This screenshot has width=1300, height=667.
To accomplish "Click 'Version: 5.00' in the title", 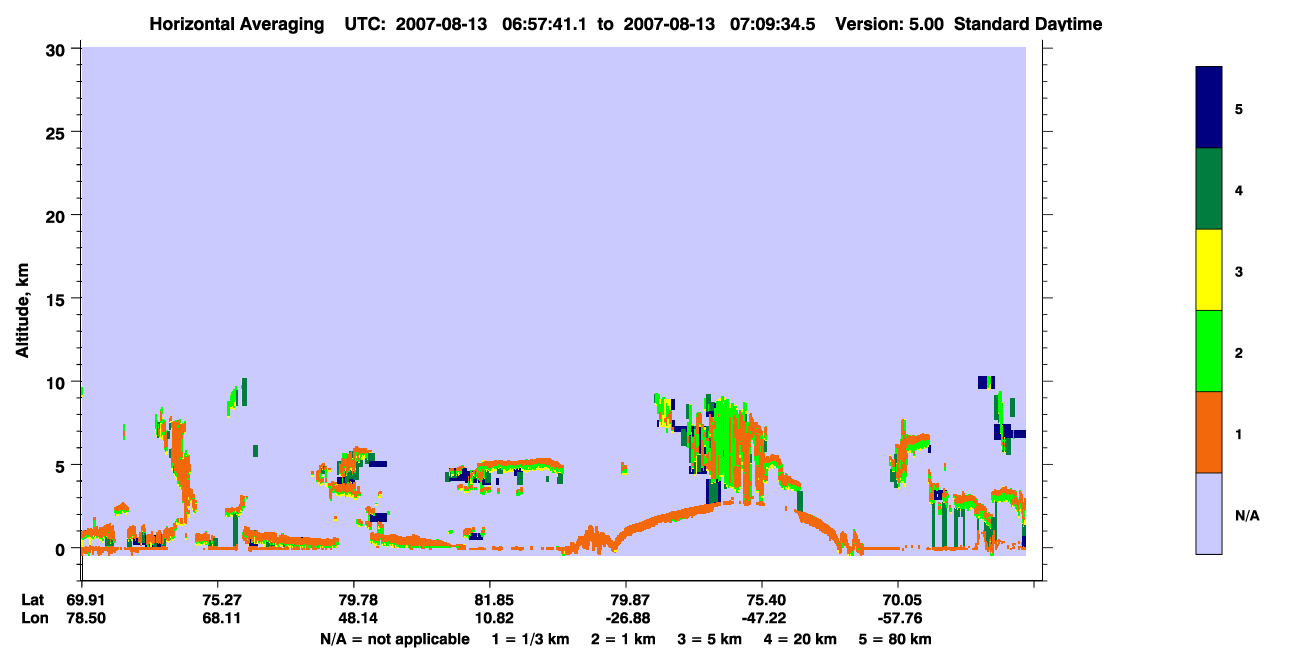I will tap(889, 23).
